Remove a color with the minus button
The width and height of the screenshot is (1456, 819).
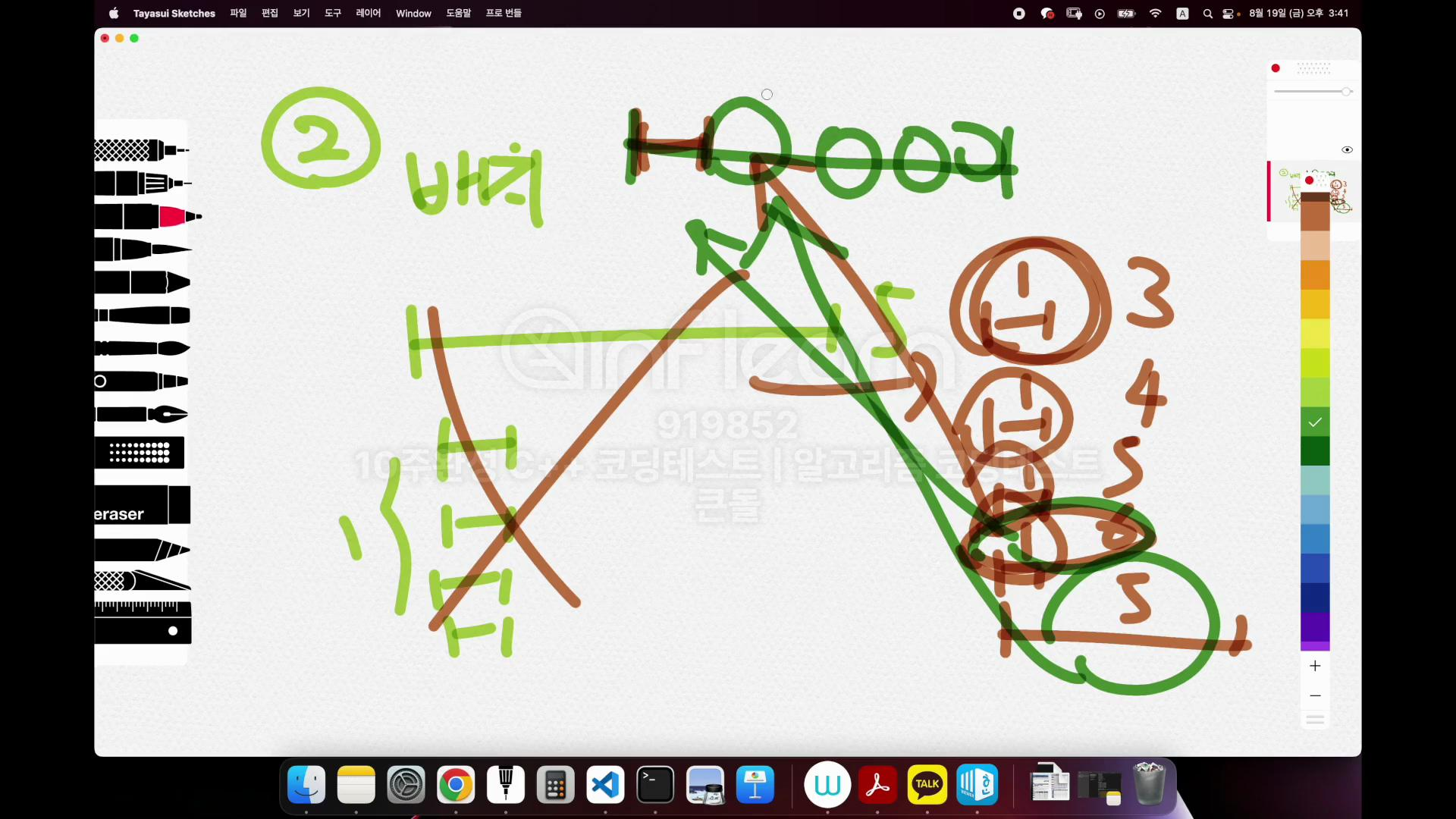[1315, 695]
